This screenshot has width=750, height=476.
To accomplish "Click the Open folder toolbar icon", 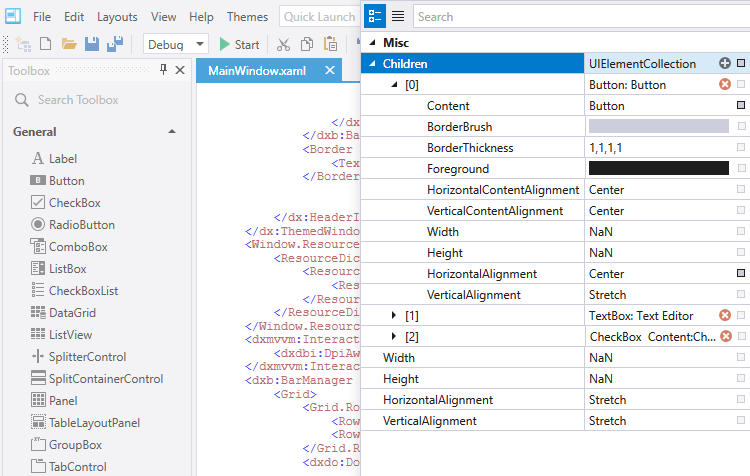I will 69,44.
